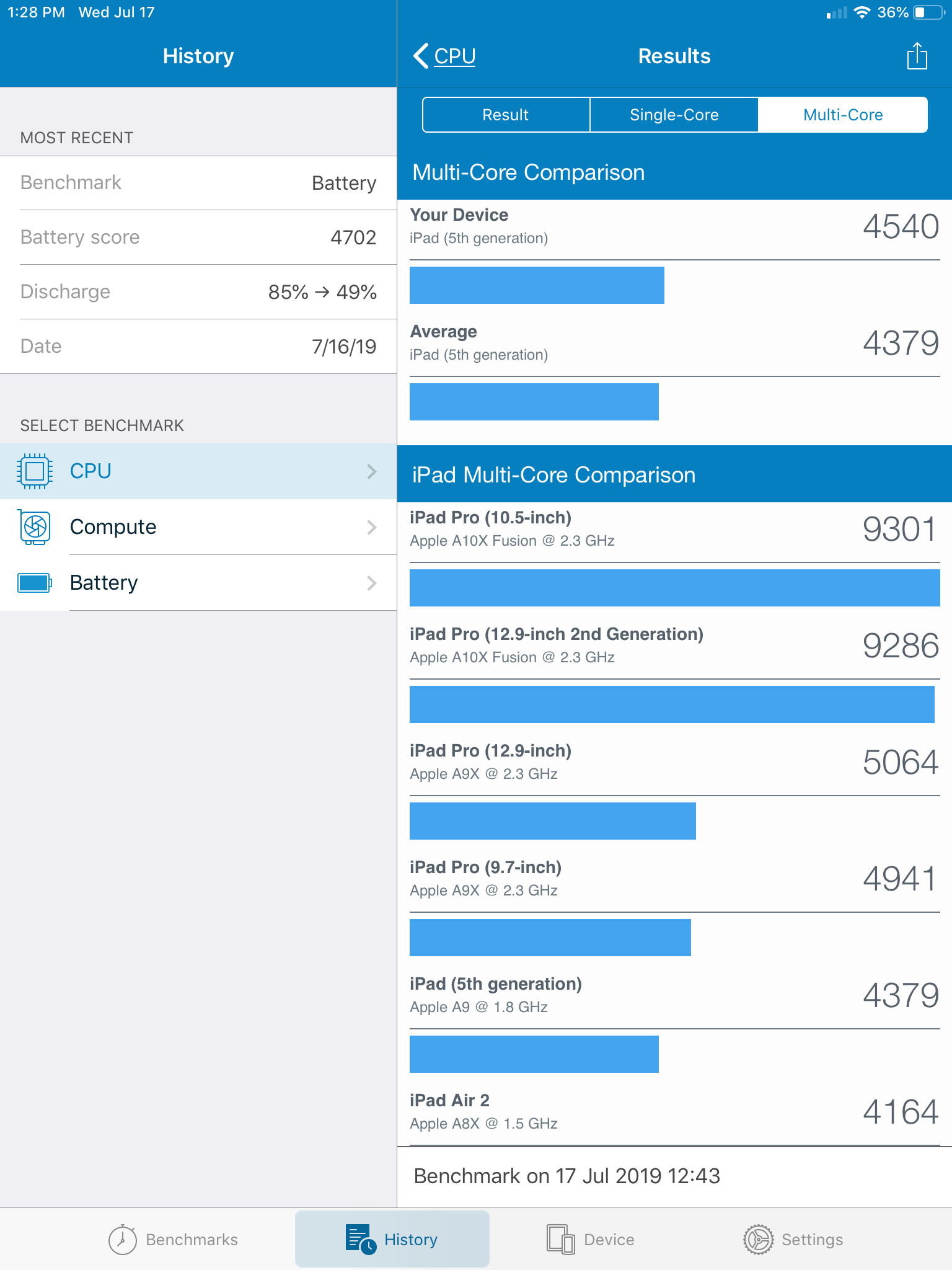This screenshot has height=1270, width=952.
Task: Tap the Device icon in bottom bar
Action: point(561,1239)
